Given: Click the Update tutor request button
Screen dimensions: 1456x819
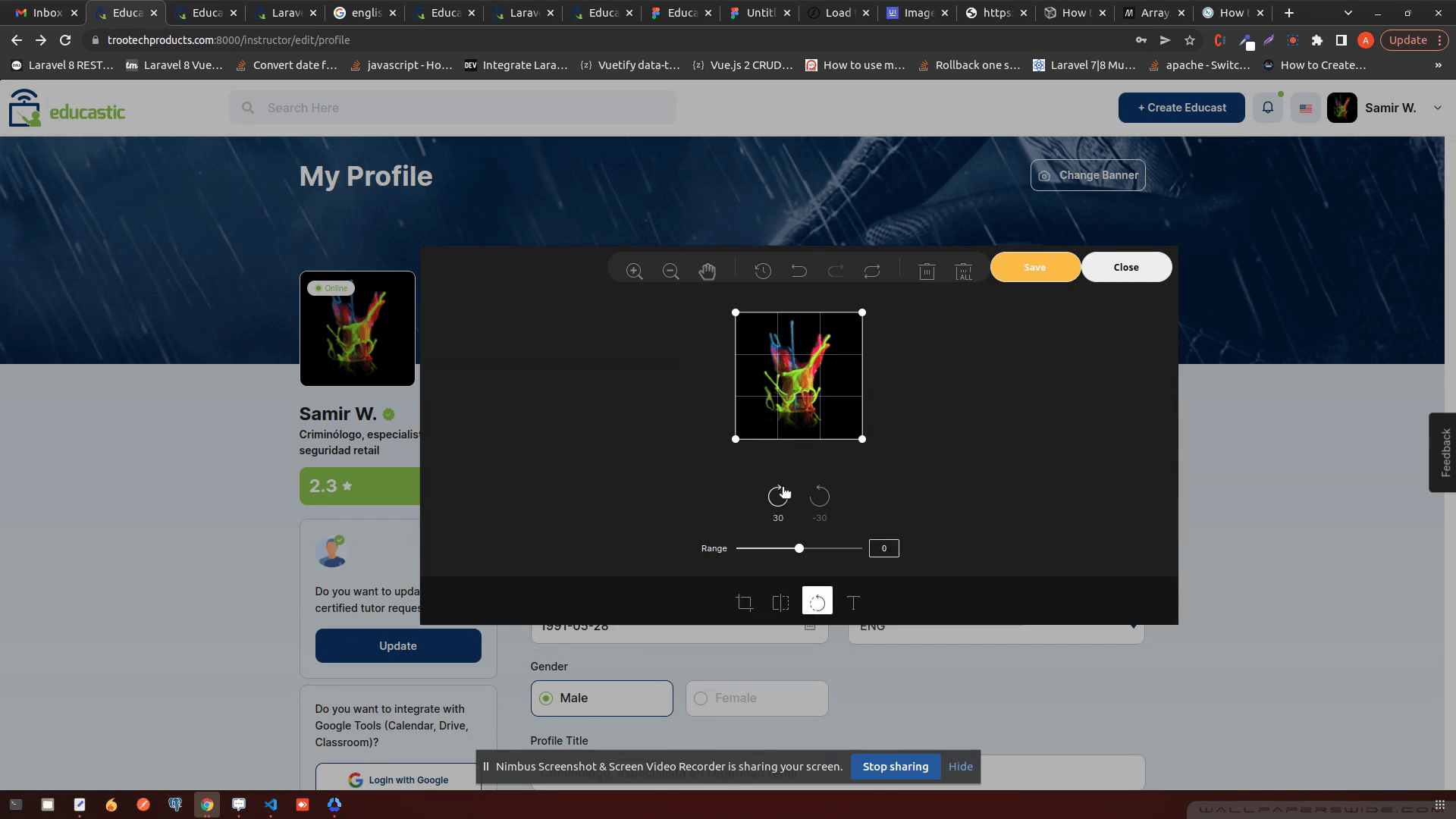Looking at the screenshot, I should click(398, 646).
